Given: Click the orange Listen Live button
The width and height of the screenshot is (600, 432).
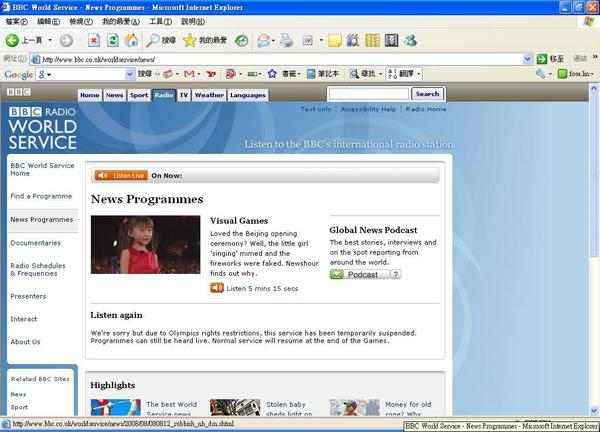Looking at the screenshot, I should pyautogui.click(x=121, y=175).
